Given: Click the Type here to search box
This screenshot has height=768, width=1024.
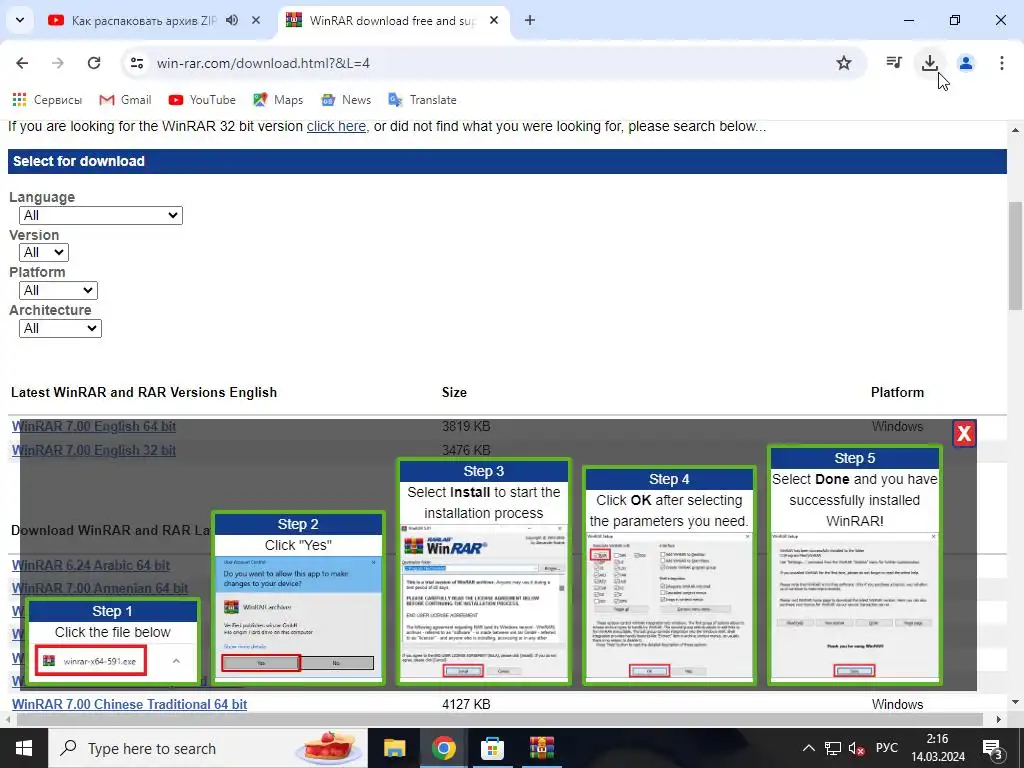Looking at the screenshot, I should [x=208, y=748].
